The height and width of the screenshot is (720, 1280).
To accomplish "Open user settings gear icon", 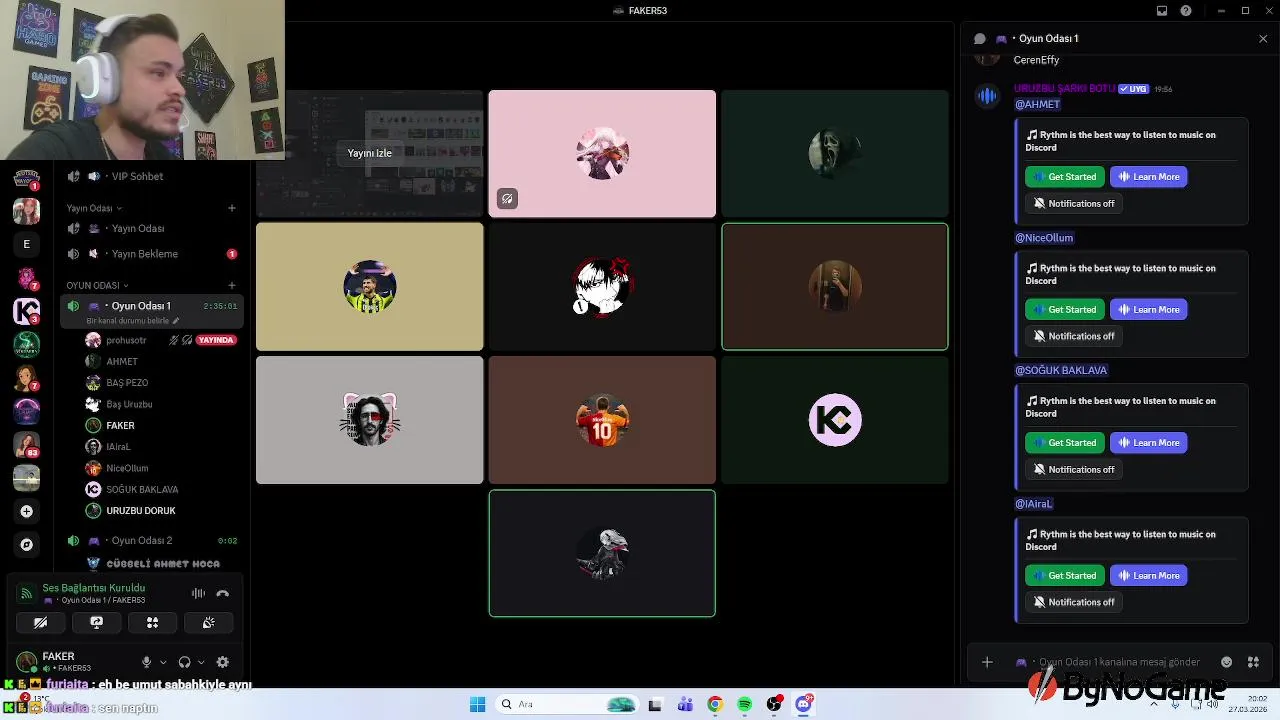I will click(x=222, y=662).
